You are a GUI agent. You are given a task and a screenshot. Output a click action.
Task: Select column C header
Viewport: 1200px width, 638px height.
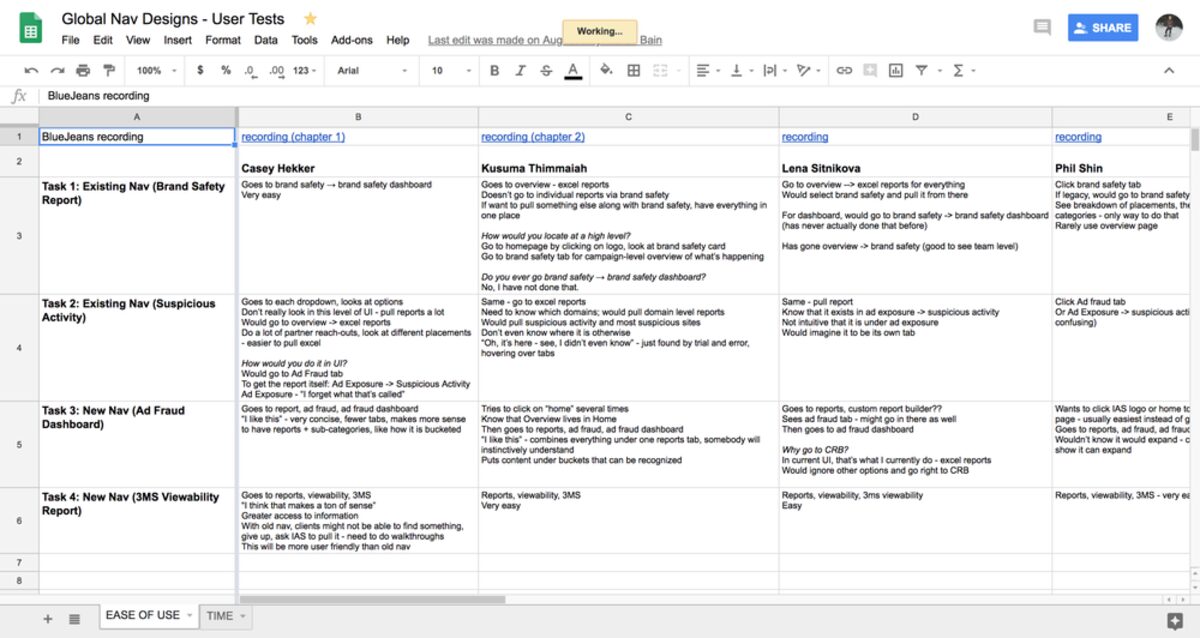point(628,117)
